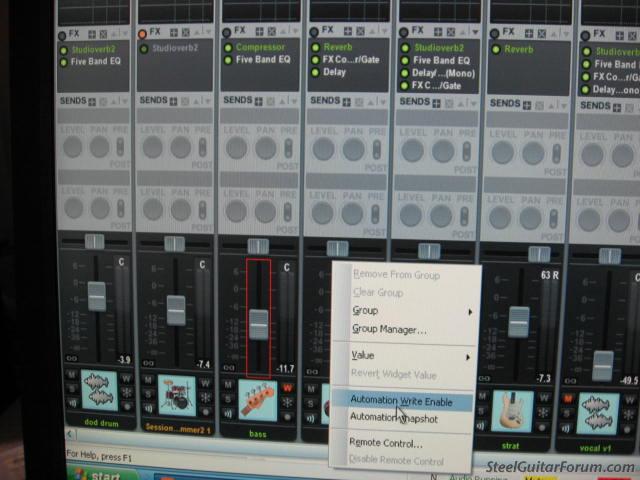640x480 pixels.
Task: Click the freeze snowflake on the bass track
Action: point(288,403)
